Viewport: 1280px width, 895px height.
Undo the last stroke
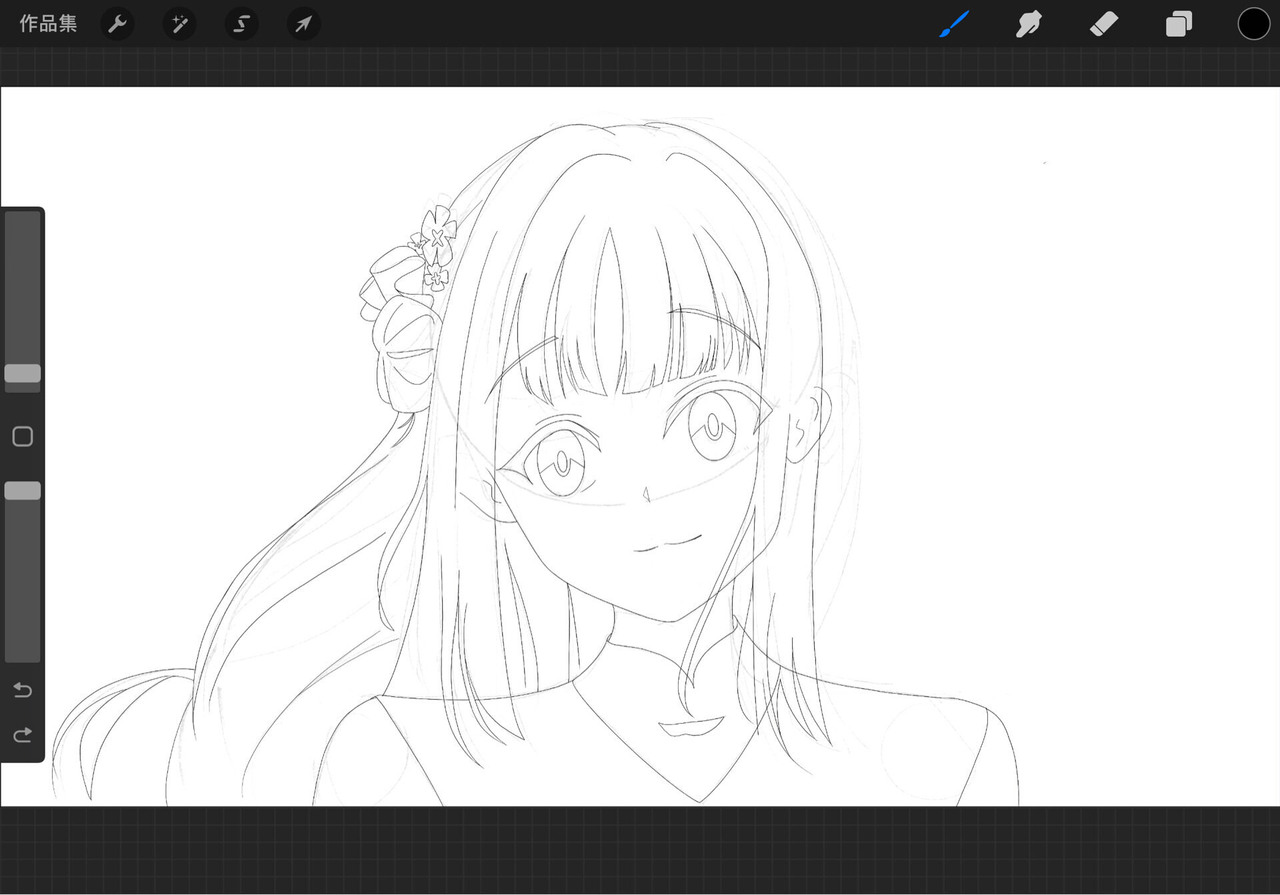tap(22, 690)
